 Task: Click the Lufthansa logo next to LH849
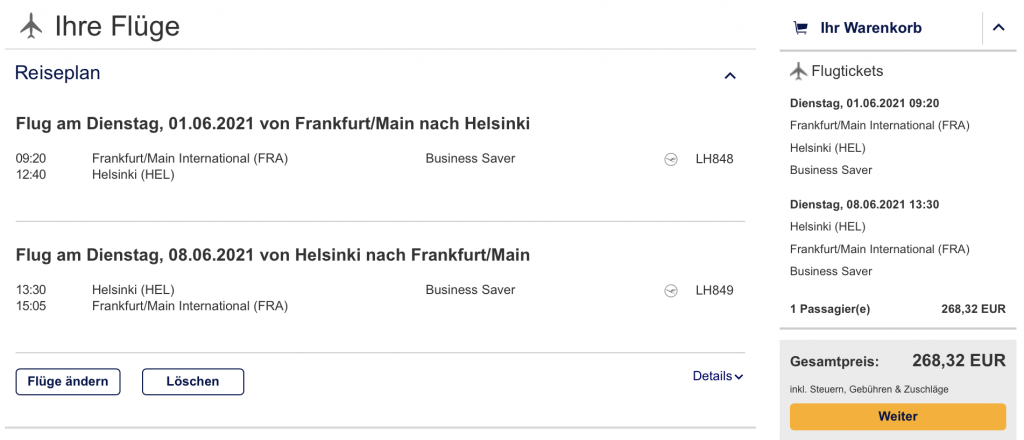pos(671,291)
